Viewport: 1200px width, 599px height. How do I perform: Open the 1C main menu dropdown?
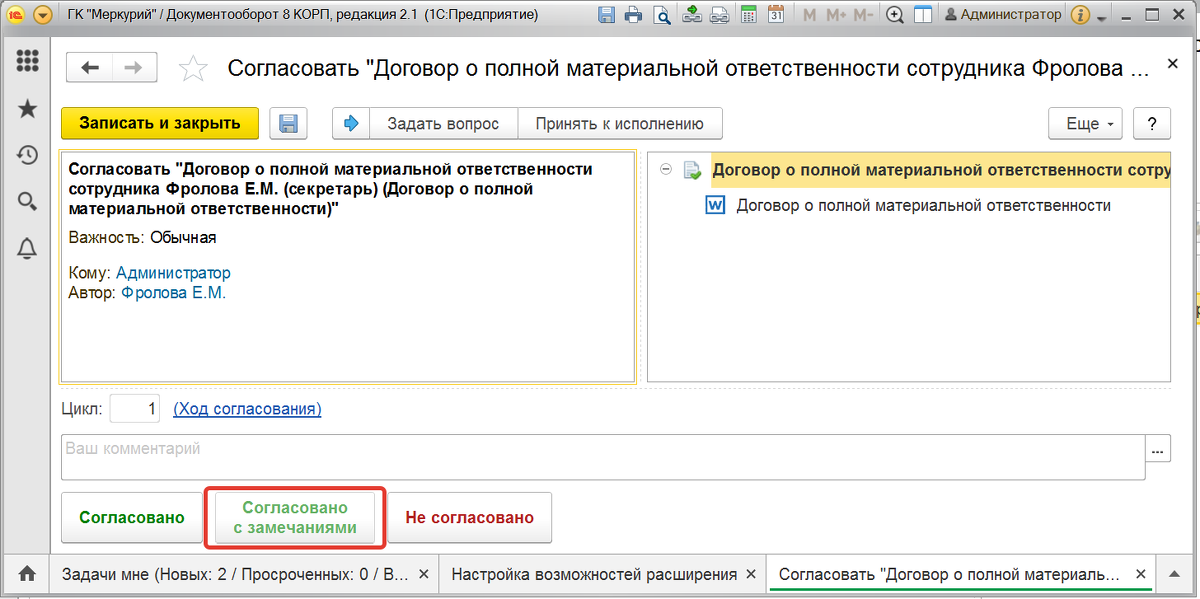42,15
